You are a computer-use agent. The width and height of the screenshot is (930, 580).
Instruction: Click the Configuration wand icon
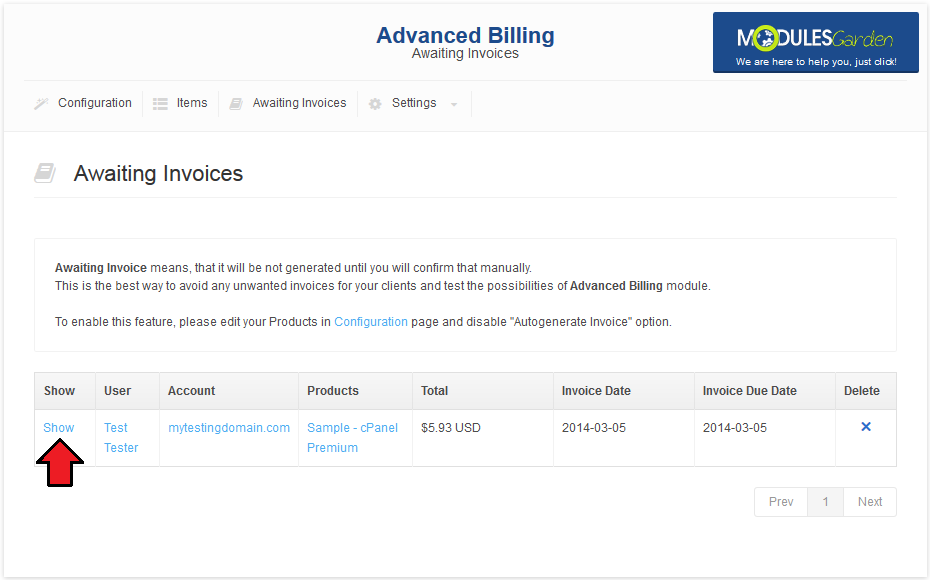41,104
